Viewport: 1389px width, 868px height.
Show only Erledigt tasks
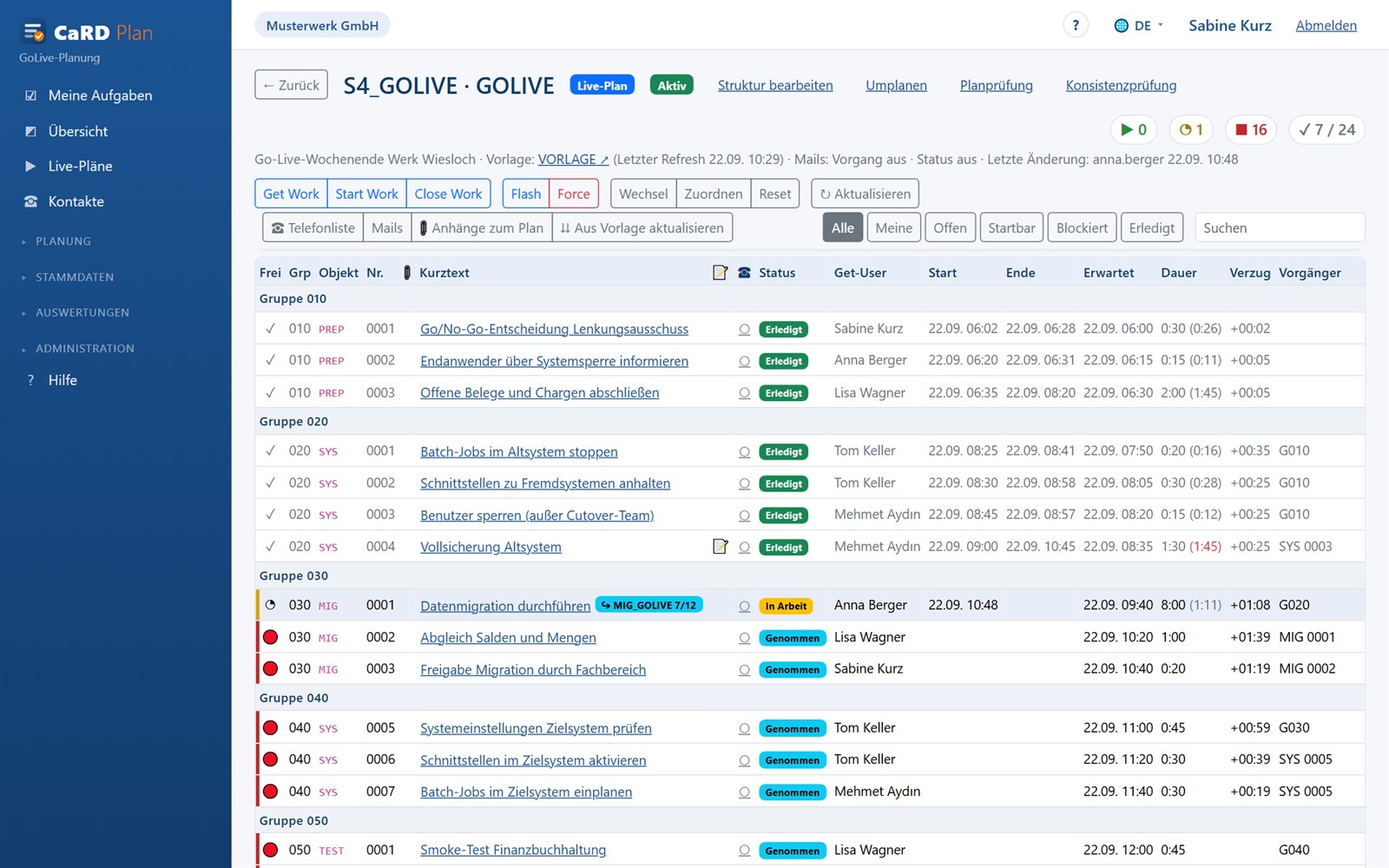(1151, 227)
